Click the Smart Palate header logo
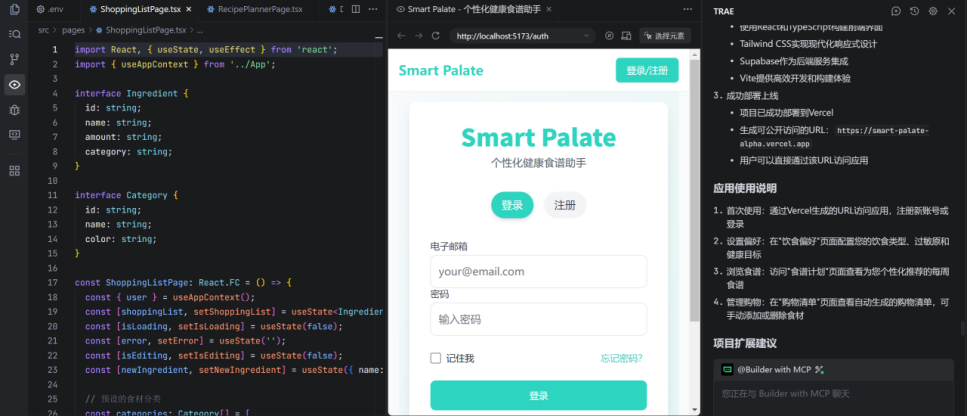This screenshot has height=416, width=968. [441, 70]
